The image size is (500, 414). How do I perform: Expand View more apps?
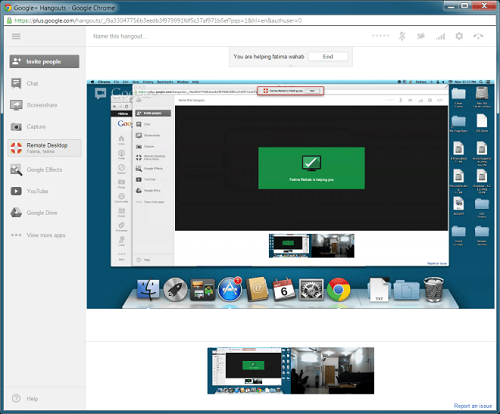46,235
